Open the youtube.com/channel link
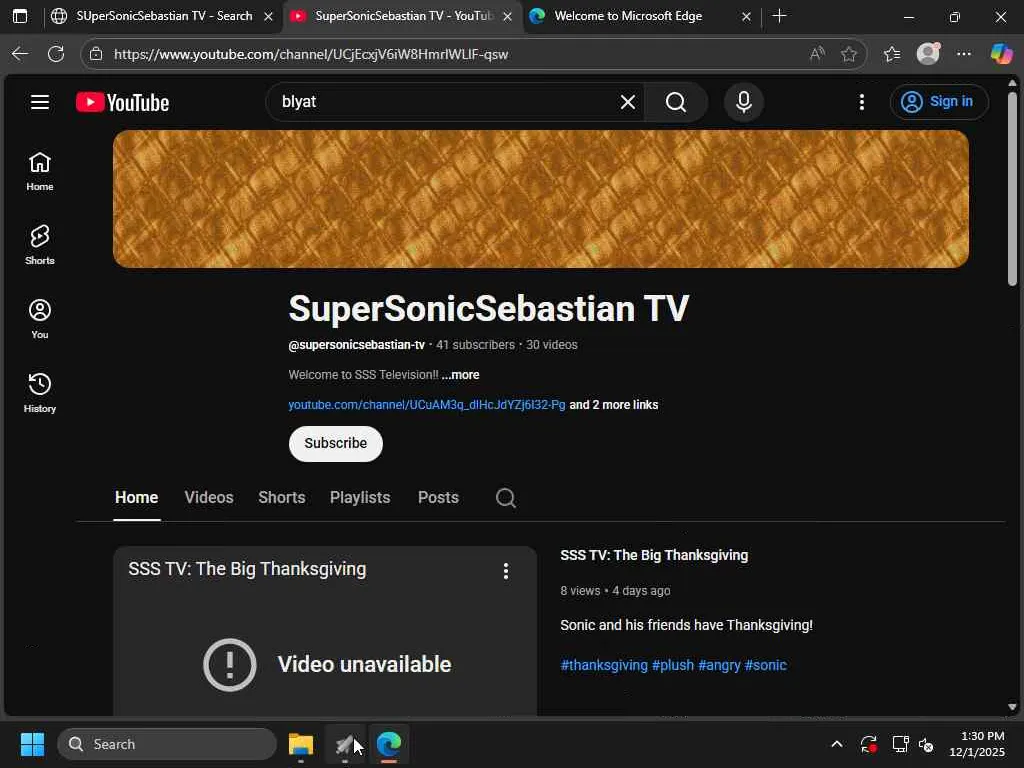Screen dimensions: 1024x768 tap(427, 405)
